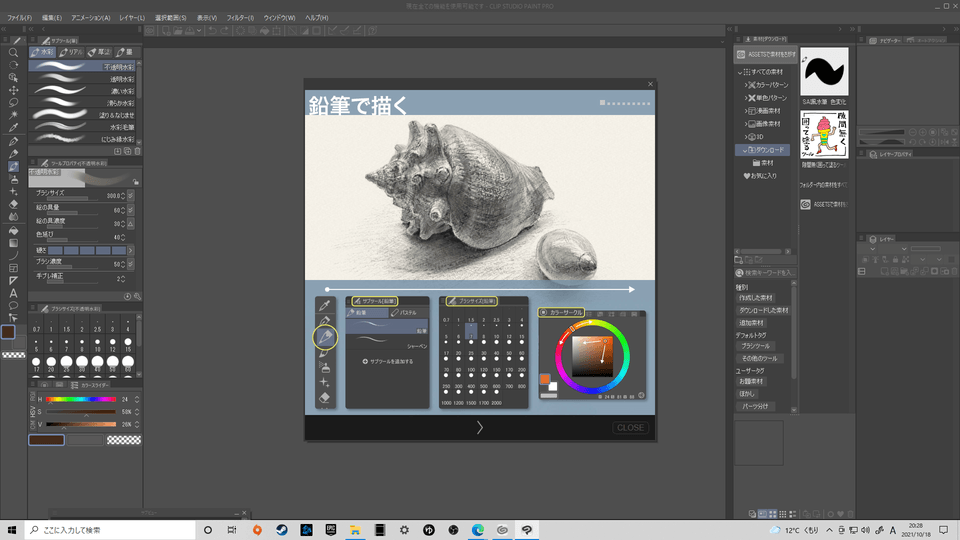The width and height of the screenshot is (960, 540).
Task: Click the CLOSE button in tutorial dialog
Action: pyautogui.click(x=630, y=427)
